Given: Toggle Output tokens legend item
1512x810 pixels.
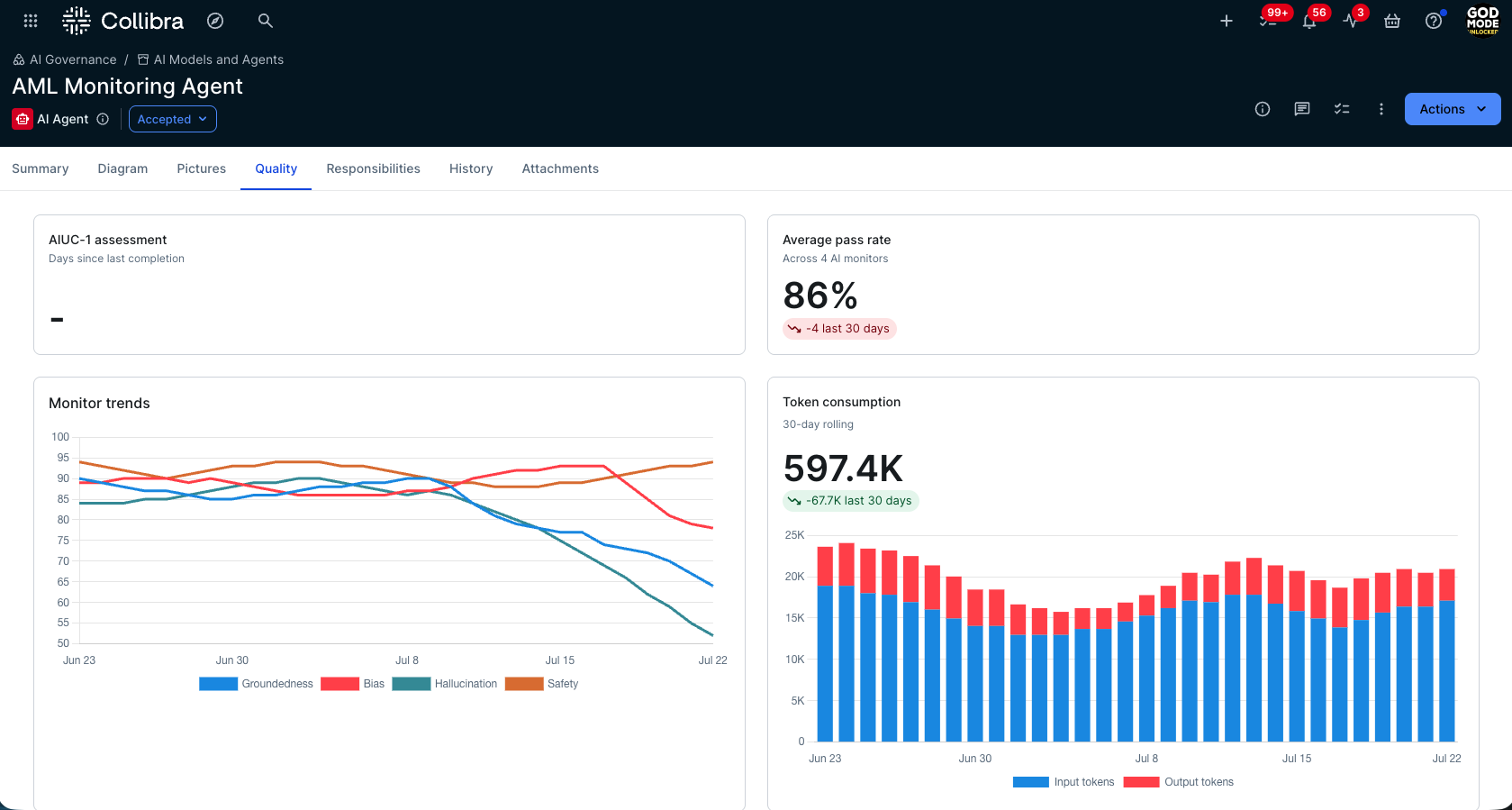Looking at the screenshot, I should 1179,782.
